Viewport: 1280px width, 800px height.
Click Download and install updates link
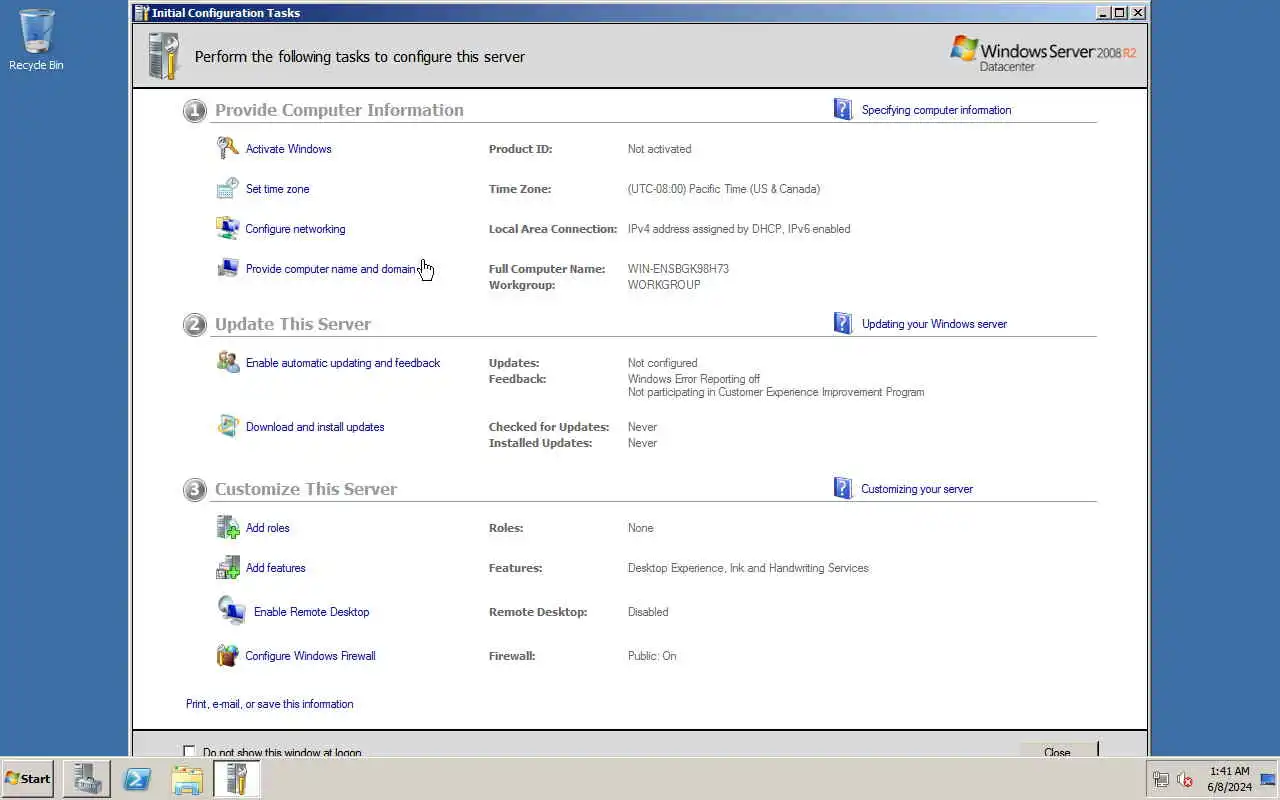[315, 427]
